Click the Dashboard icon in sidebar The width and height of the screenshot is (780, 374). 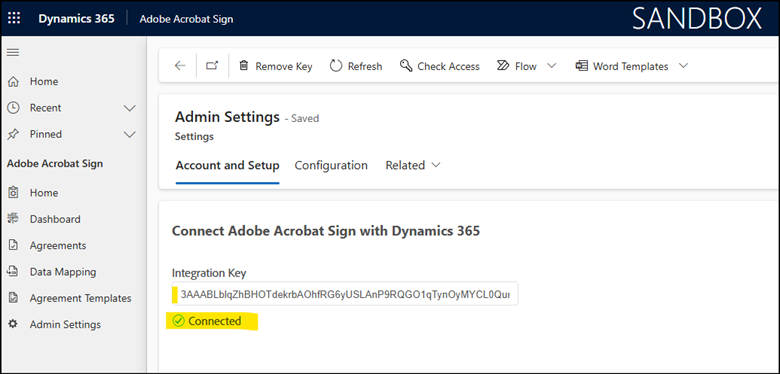click(x=14, y=219)
